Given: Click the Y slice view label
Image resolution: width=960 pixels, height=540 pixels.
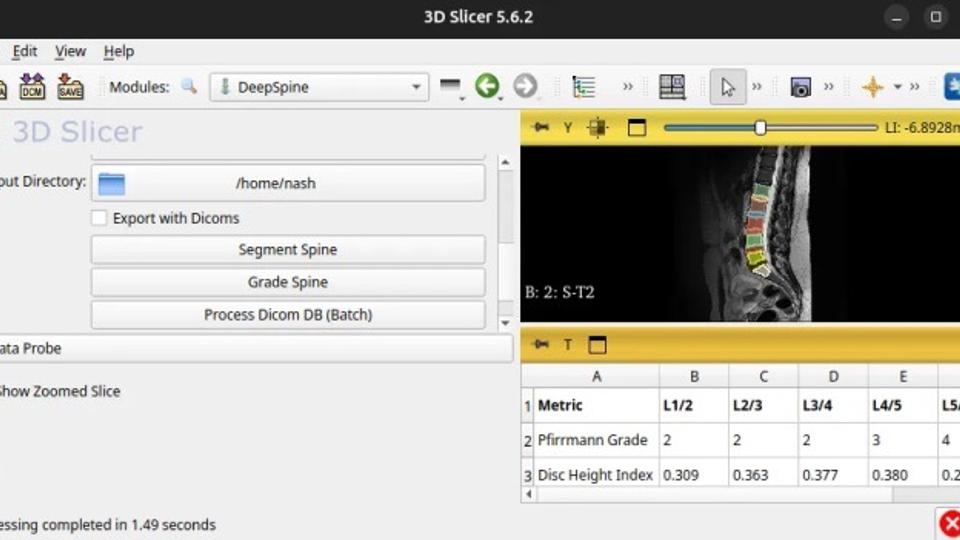Looking at the screenshot, I should tap(568, 127).
